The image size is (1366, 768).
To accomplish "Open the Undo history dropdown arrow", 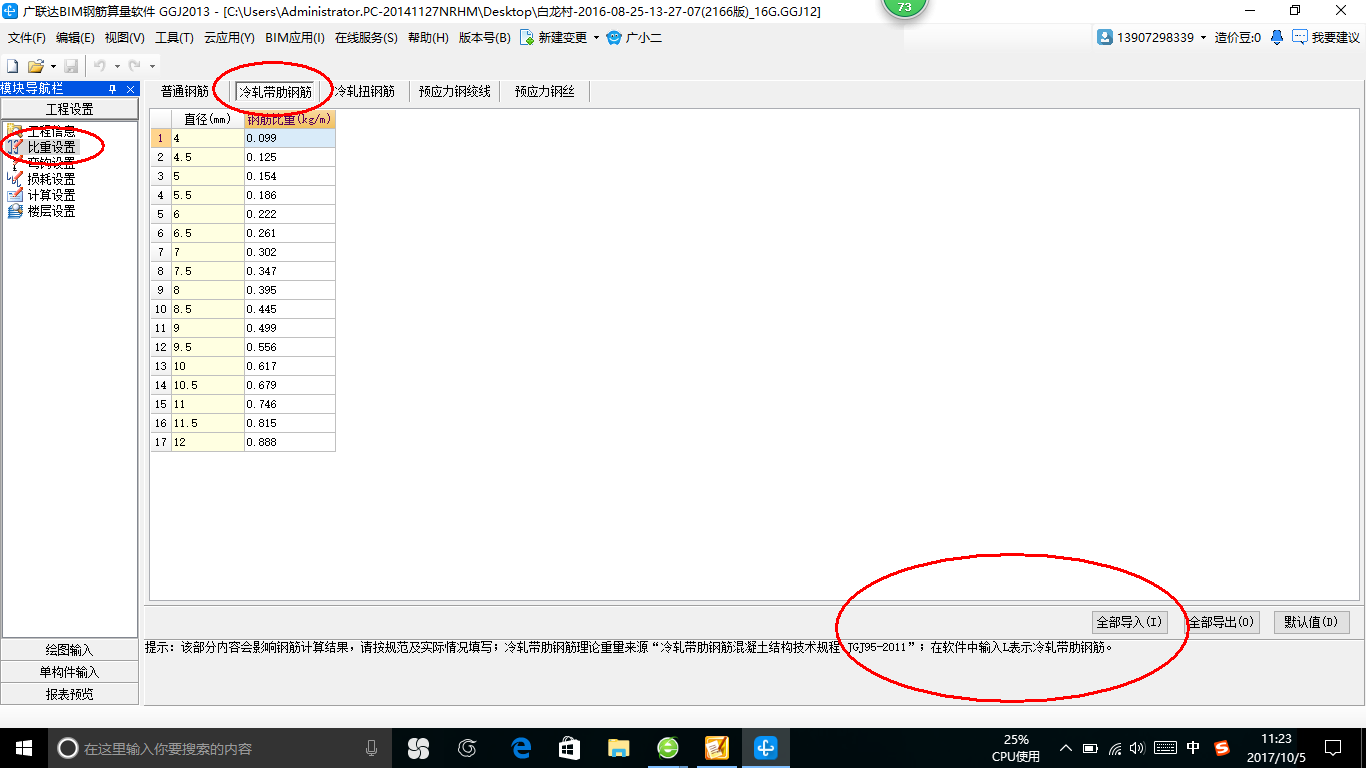I will tap(117, 66).
